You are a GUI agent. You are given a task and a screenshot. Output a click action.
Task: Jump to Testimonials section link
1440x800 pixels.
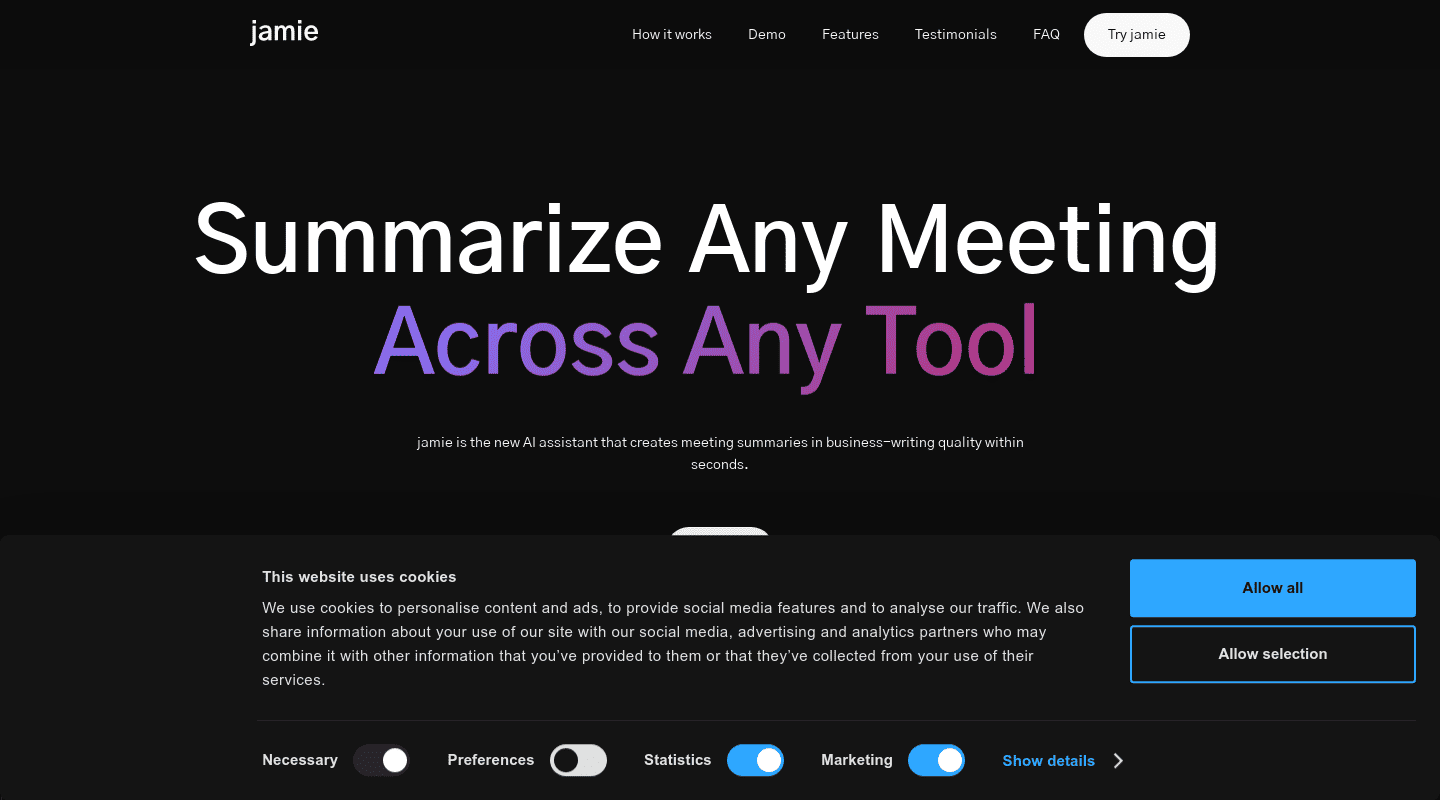956,34
